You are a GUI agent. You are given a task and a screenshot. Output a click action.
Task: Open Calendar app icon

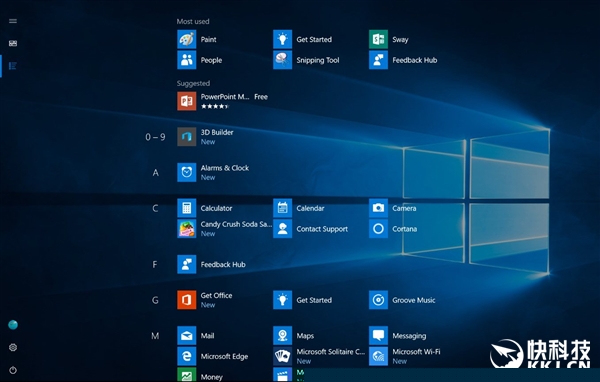pyautogui.click(x=282, y=208)
